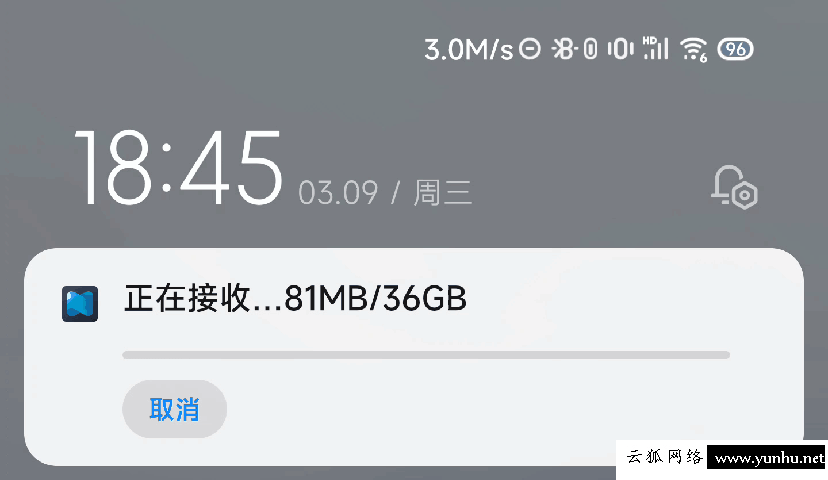Image resolution: width=828 pixels, height=480 pixels.
Task: Open notification settings bell-gear icon
Action: (735, 187)
